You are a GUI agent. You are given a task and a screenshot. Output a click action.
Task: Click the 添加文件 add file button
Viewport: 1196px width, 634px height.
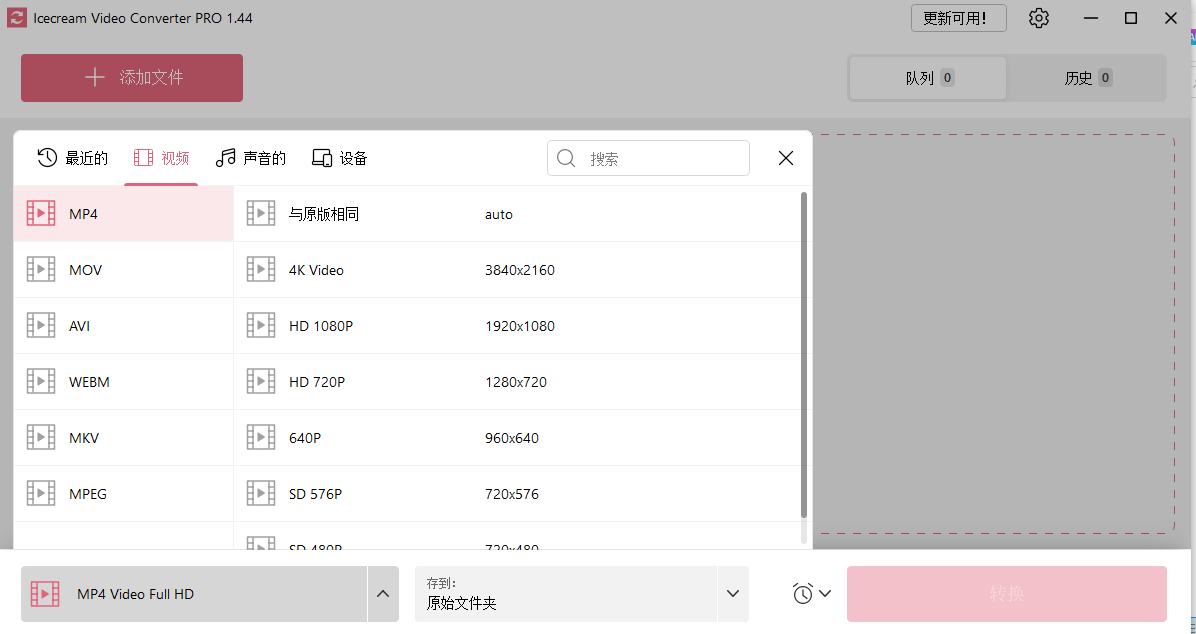pyautogui.click(x=132, y=78)
